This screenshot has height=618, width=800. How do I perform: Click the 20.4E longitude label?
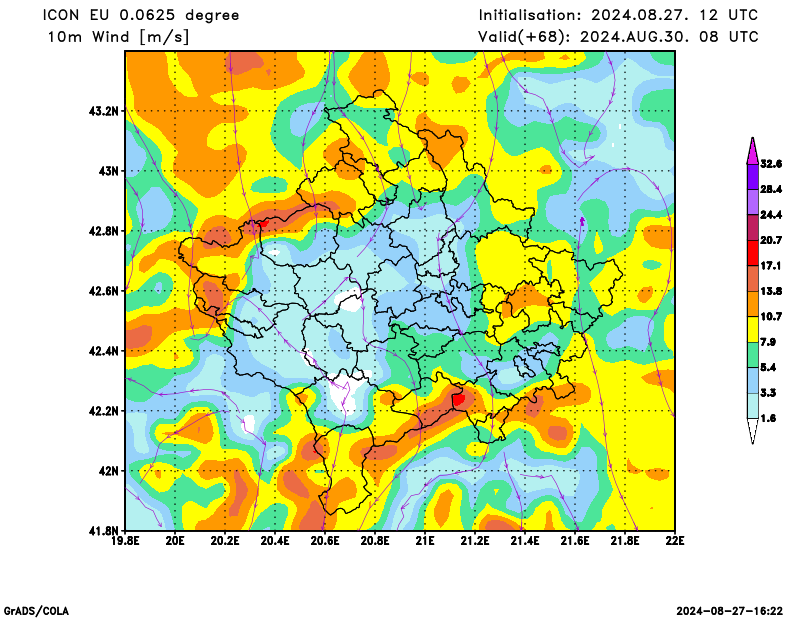[275, 540]
